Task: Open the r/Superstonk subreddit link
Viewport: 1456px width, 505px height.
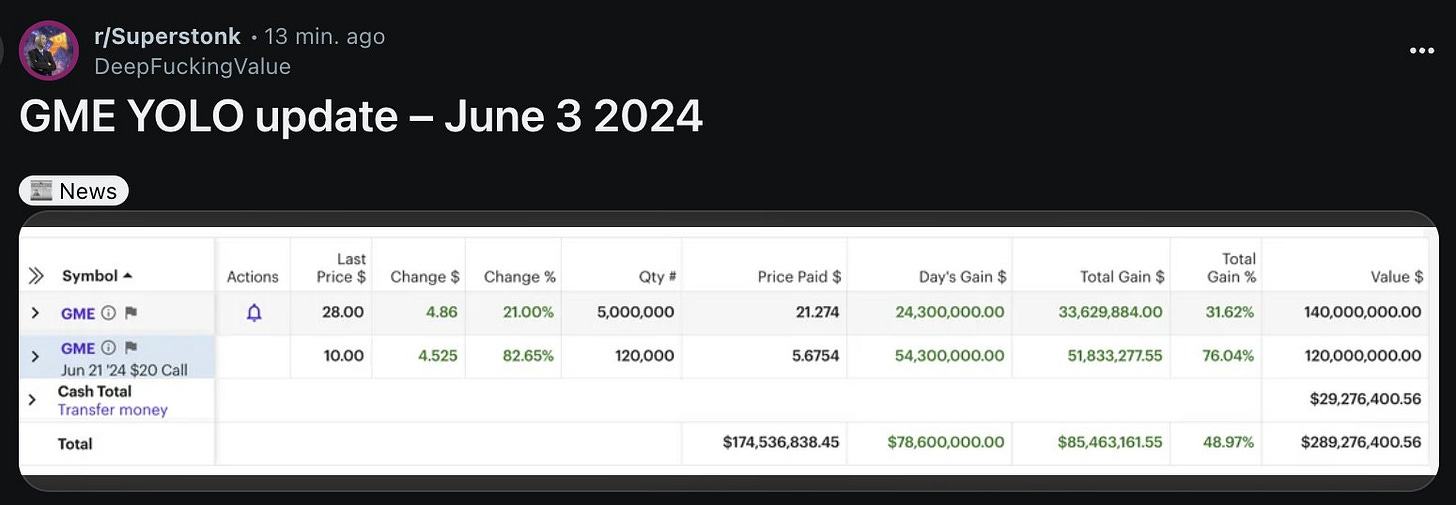Action: click(167, 37)
